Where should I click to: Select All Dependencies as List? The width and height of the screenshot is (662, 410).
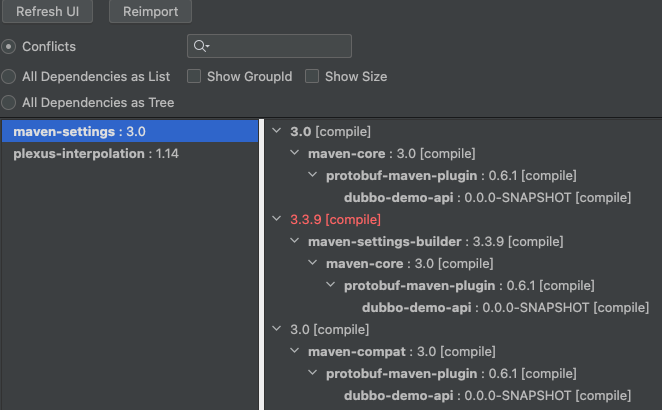coord(8,77)
